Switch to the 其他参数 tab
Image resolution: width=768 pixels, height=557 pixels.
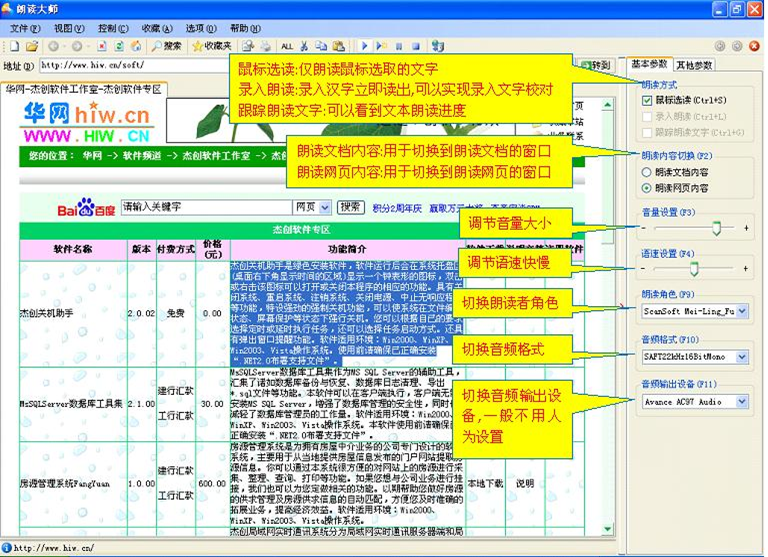(x=694, y=65)
